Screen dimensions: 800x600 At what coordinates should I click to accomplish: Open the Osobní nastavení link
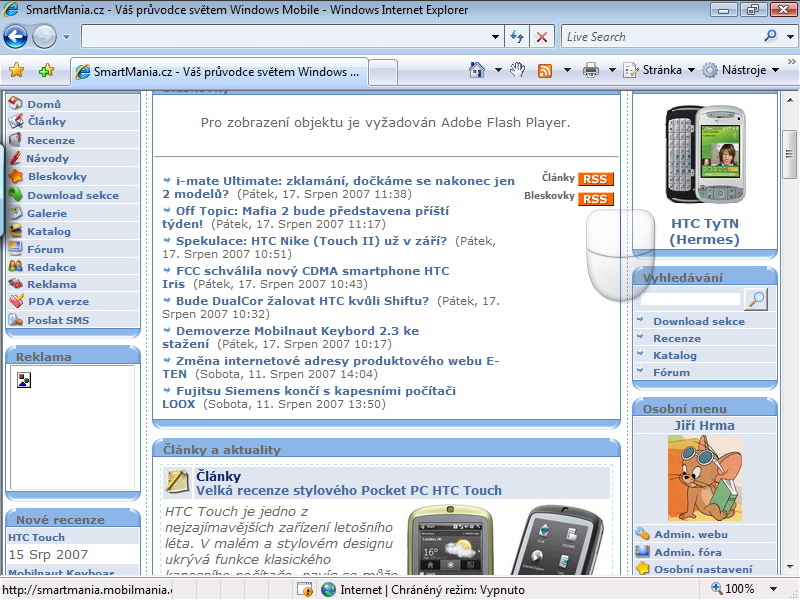[x=703, y=569]
